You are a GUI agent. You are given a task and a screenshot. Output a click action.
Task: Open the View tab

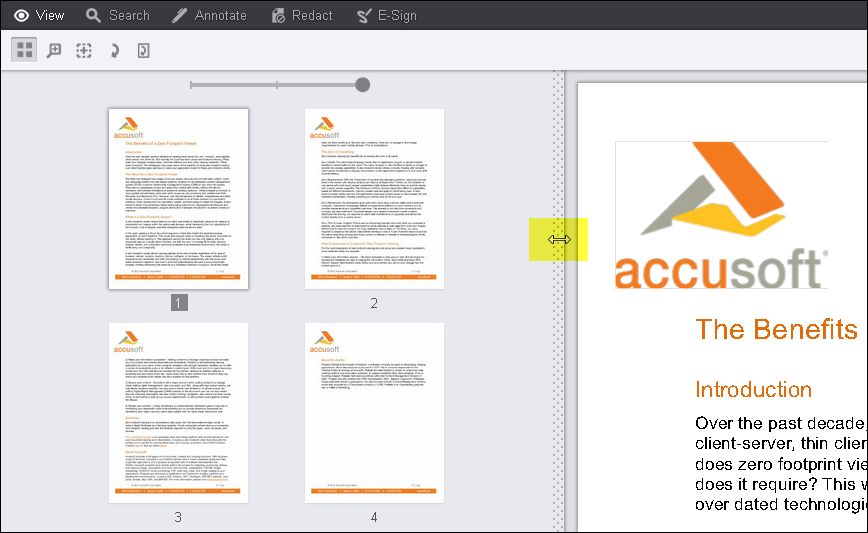tap(39, 15)
